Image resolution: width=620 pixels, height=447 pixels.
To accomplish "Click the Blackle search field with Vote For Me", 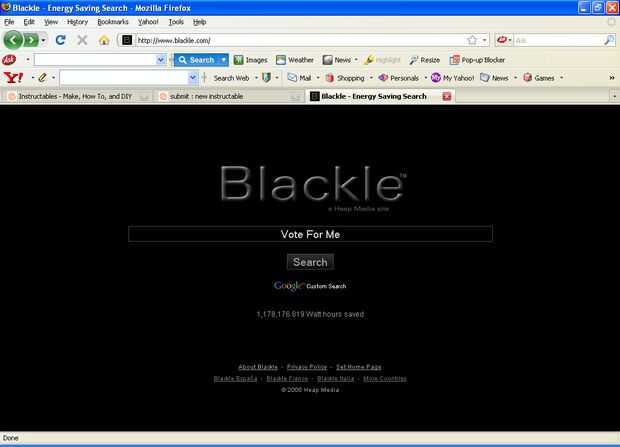I will [x=310, y=234].
